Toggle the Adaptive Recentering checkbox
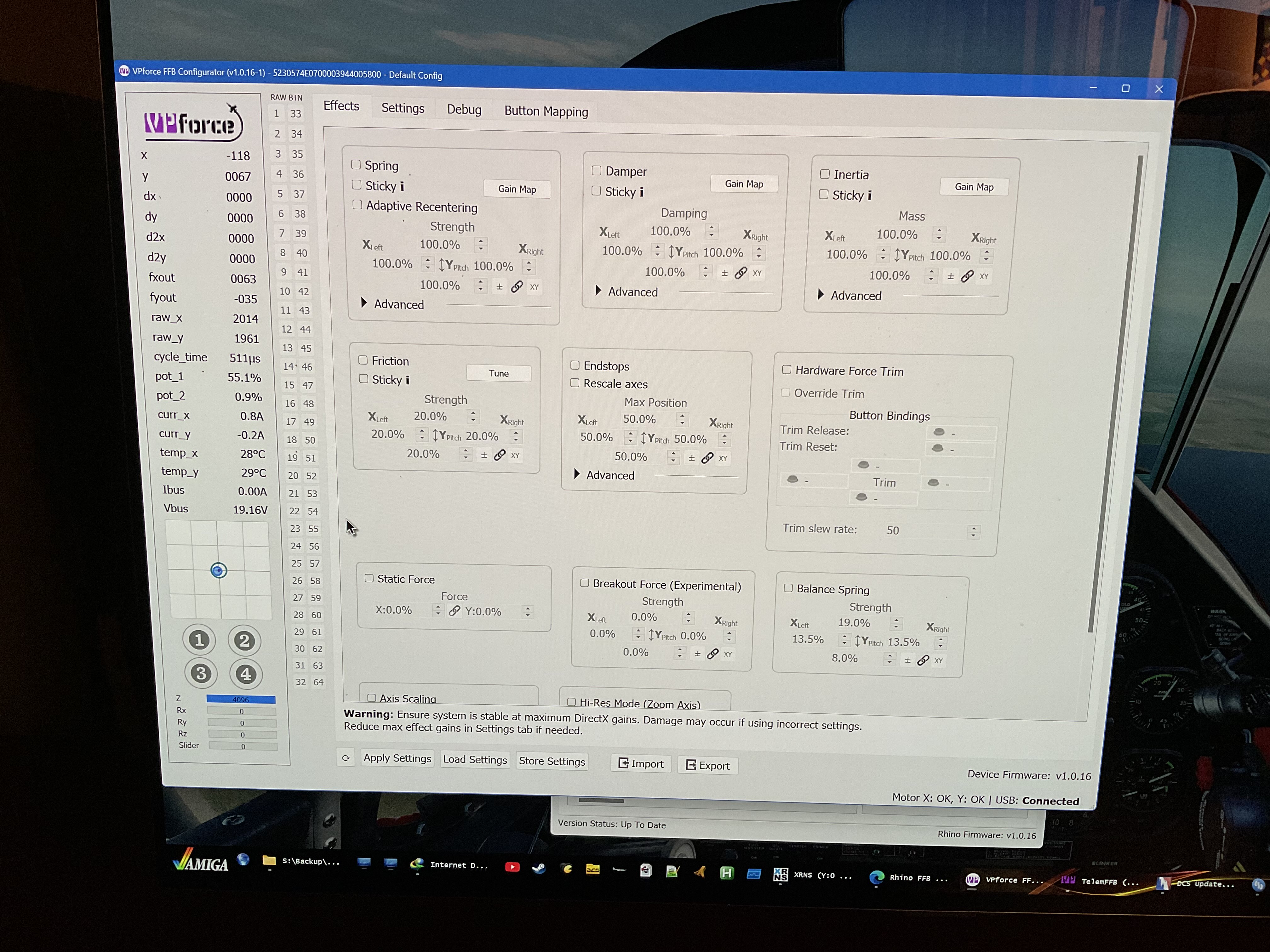Viewport: 1270px width, 952px height. pyautogui.click(x=357, y=204)
